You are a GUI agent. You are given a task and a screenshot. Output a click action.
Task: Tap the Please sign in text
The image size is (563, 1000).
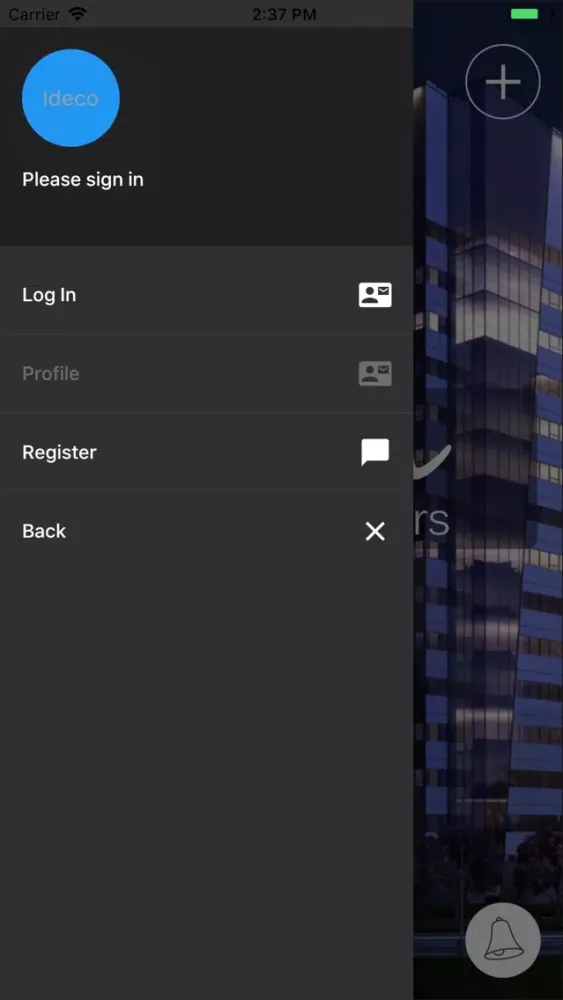[83, 180]
